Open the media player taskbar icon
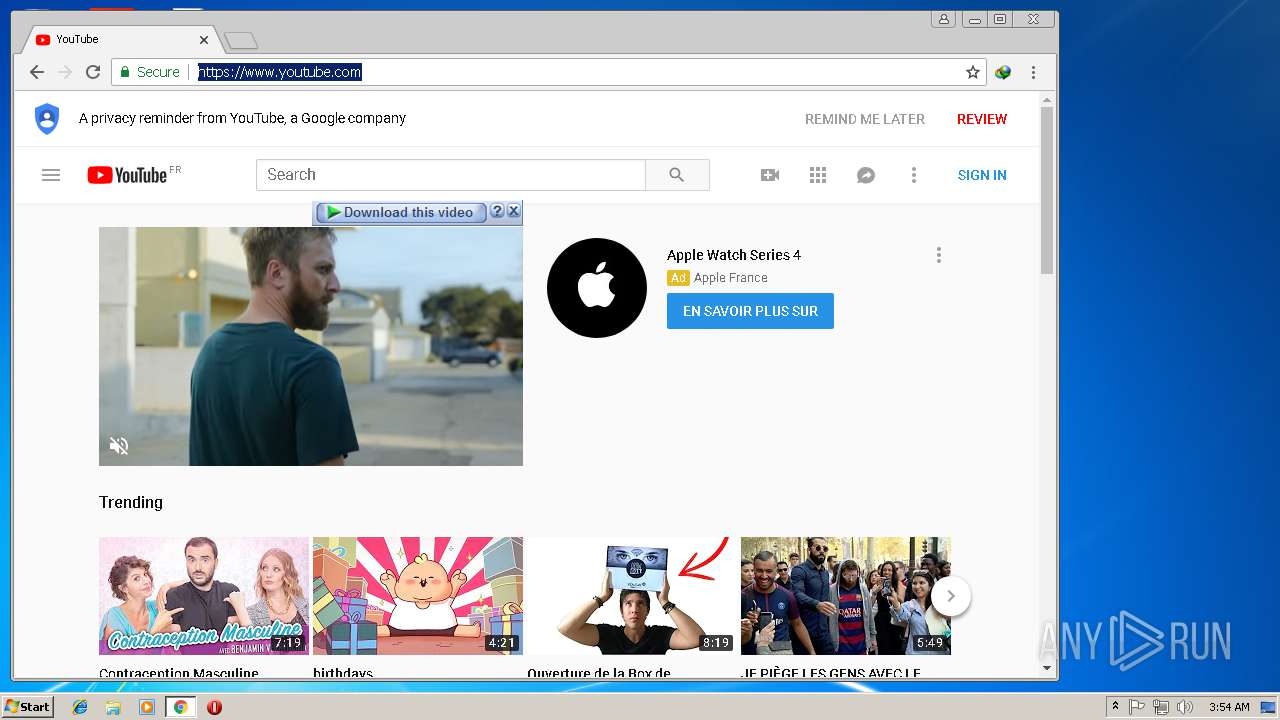 147,707
